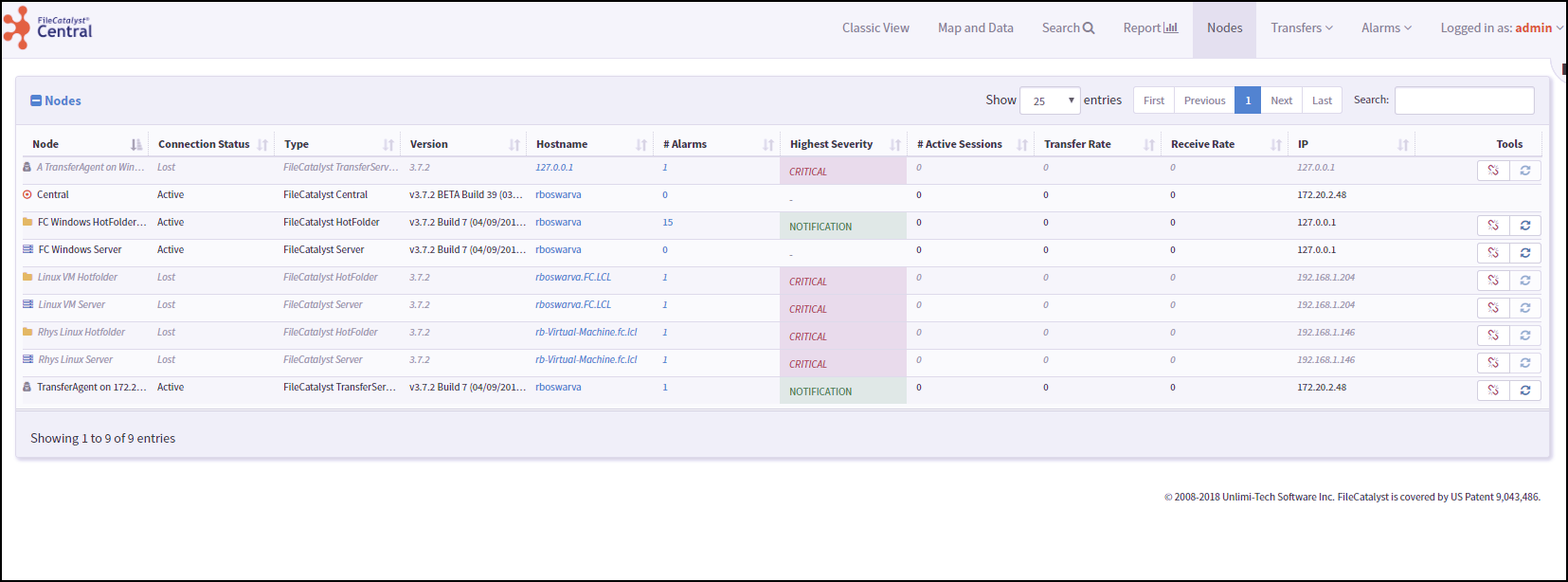View the 15 alarms for FC Windows HotFolder
Screen dimensions: 1568x582
click(668, 222)
